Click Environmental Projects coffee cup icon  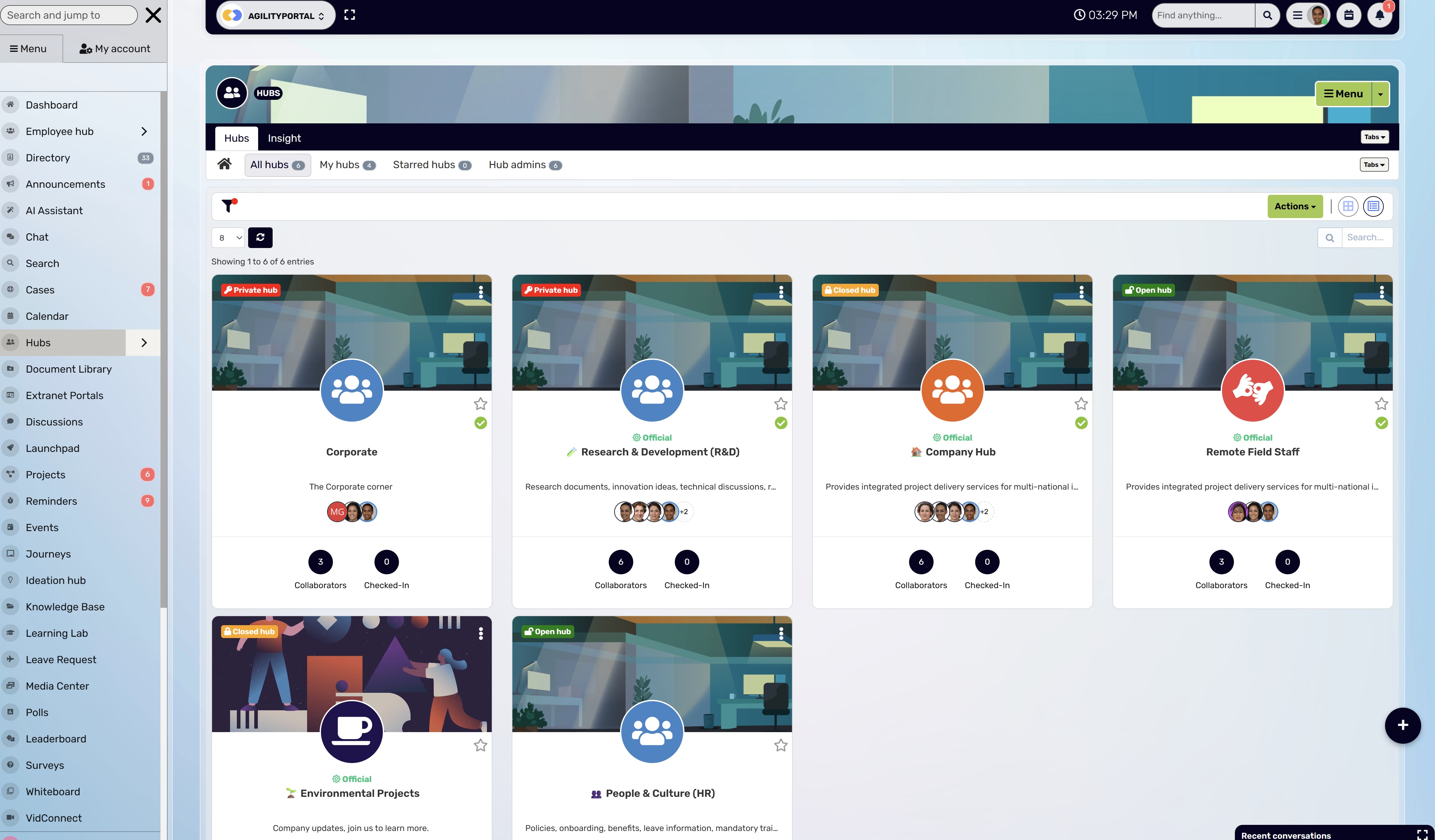click(351, 732)
